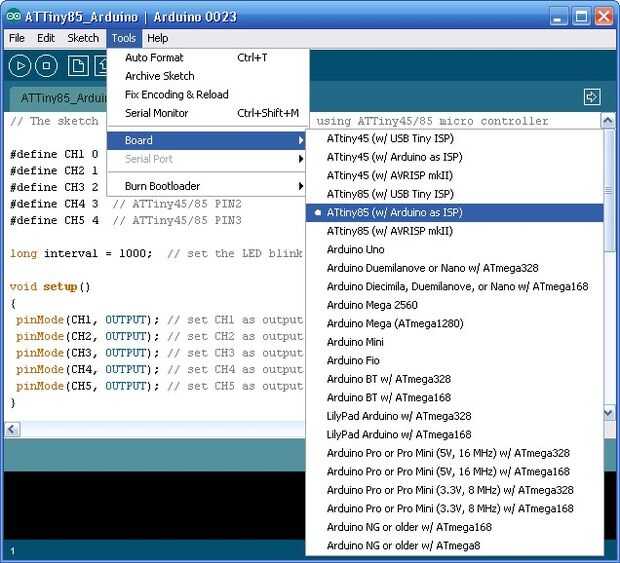This screenshot has width=620, height=563.
Task: Open the Help menu
Action: pos(157,38)
